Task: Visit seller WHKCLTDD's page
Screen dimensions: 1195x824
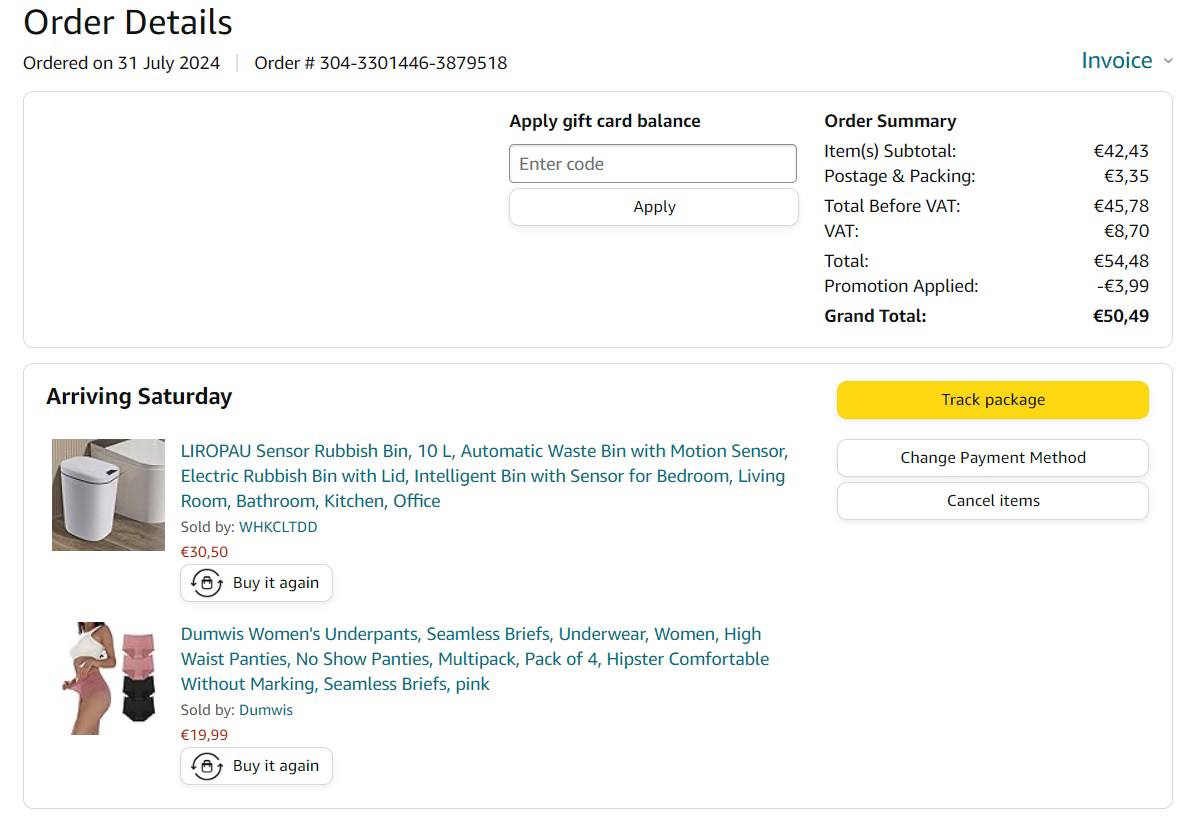Action: pos(278,527)
